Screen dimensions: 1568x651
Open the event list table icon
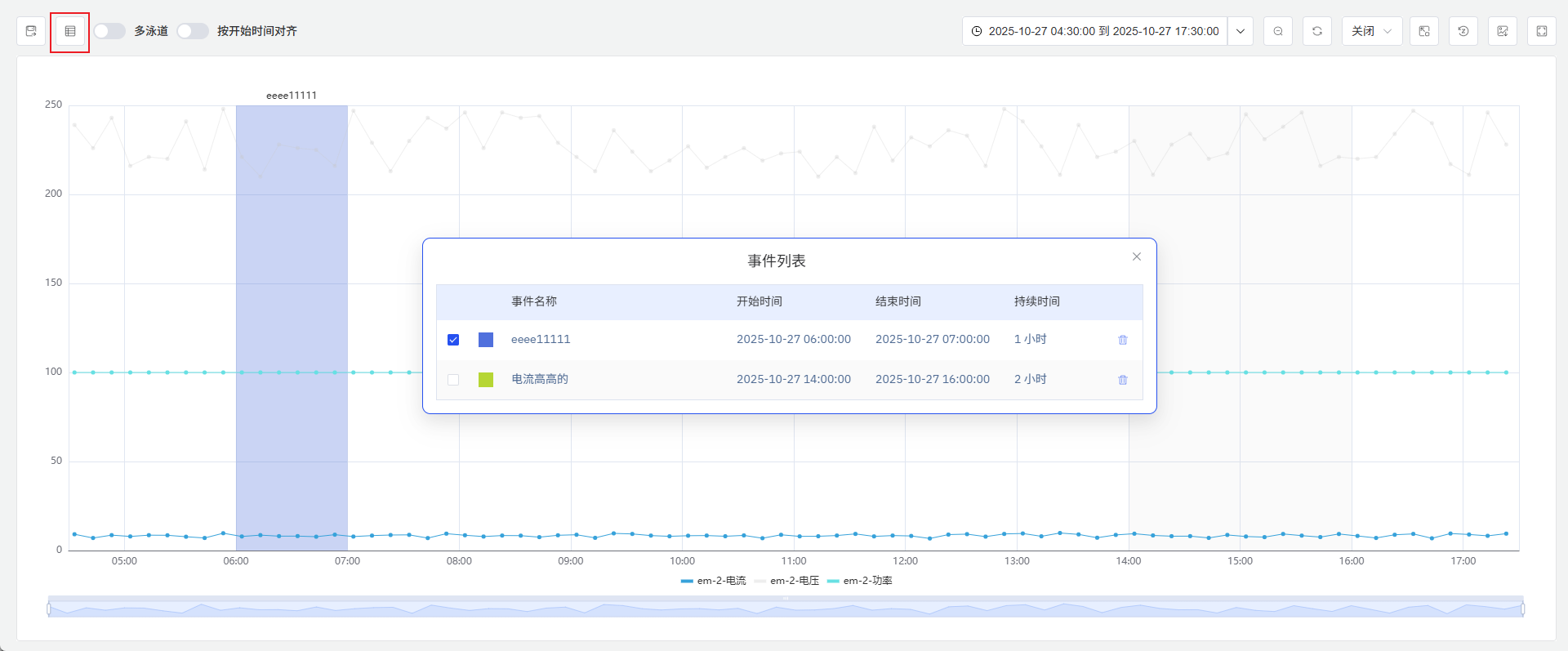pyautogui.click(x=70, y=31)
